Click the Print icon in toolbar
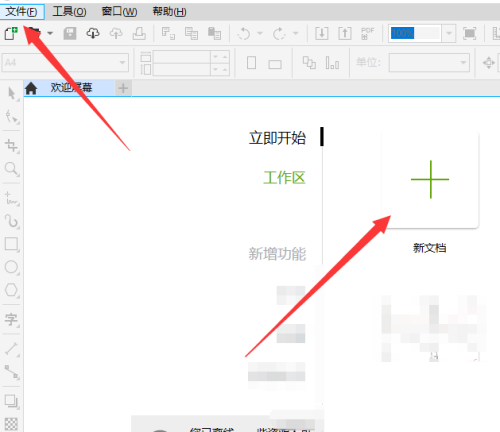Image resolution: width=500 pixels, height=432 pixels. 139,33
